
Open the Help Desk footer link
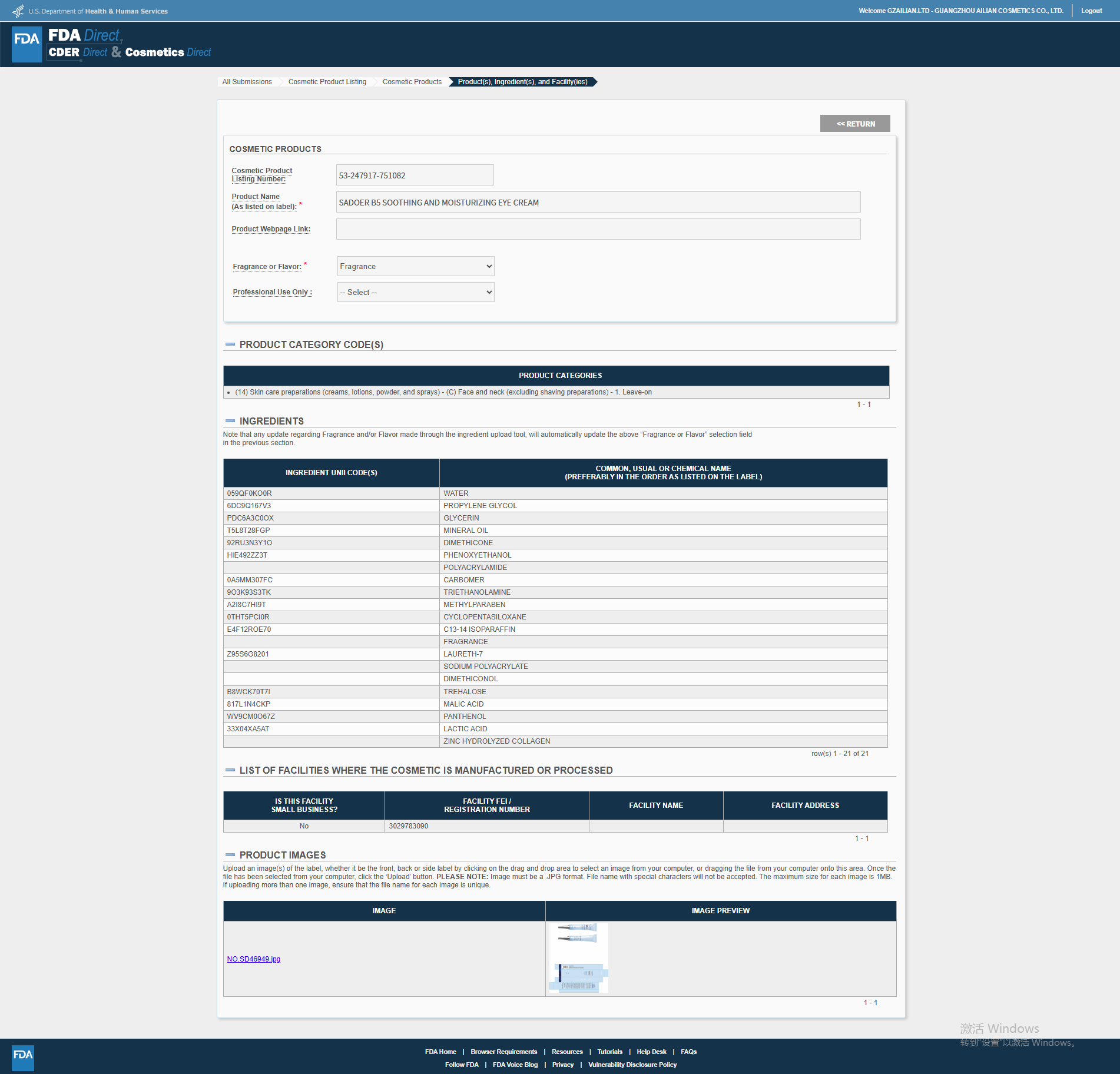click(x=651, y=1052)
